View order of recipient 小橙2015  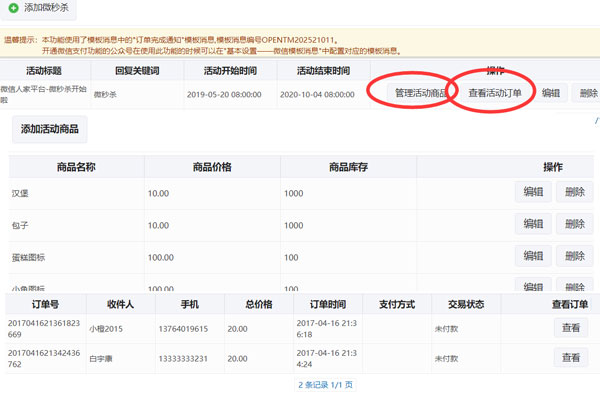pyautogui.click(x=571, y=328)
